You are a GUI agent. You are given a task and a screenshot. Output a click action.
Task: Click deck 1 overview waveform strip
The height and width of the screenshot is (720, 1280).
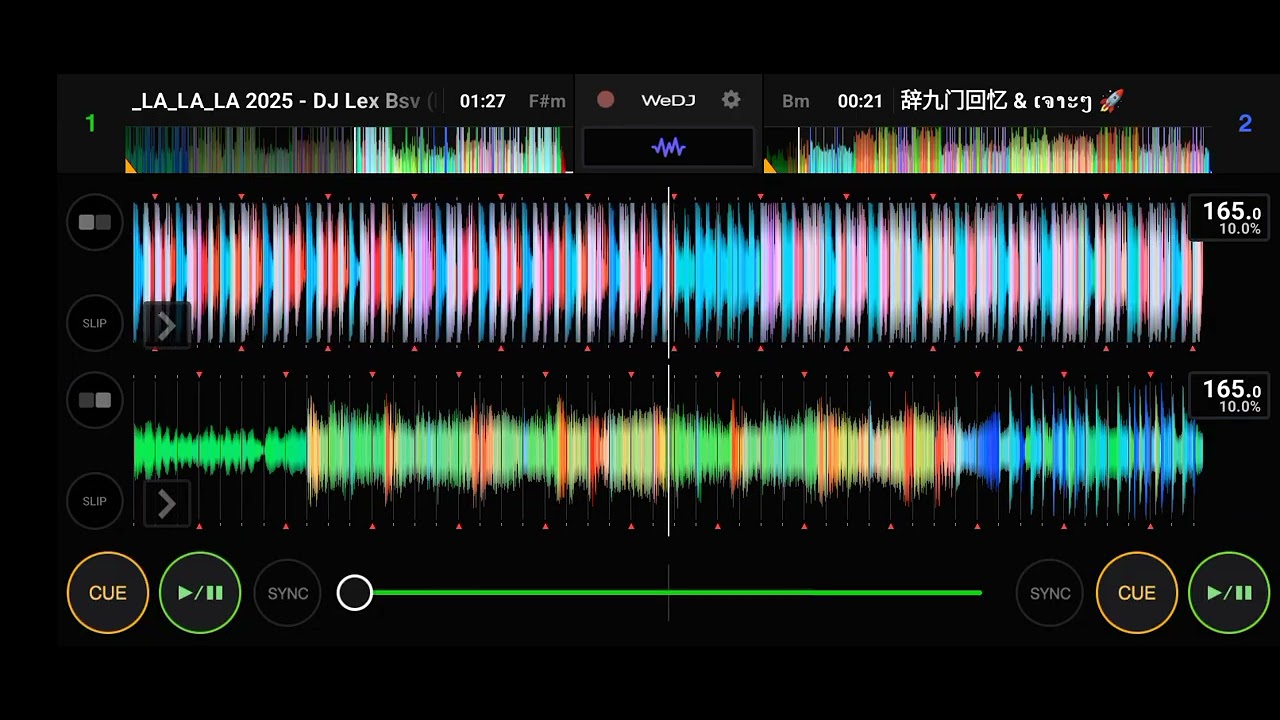click(349, 150)
